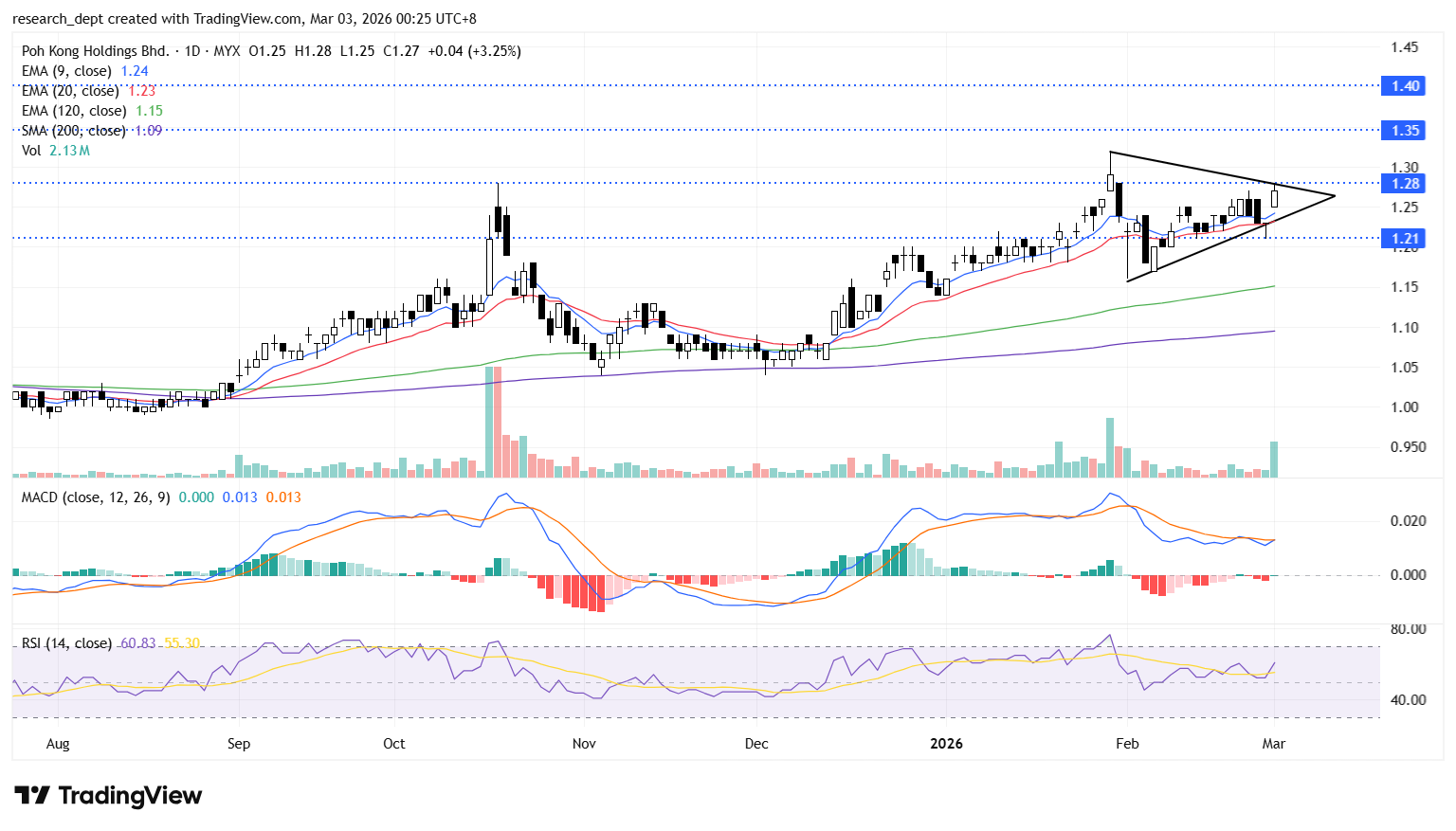Toggle the SMA (200, close) indicator legend
The height and width of the screenshot is (831, 1456).
(74, 131)
